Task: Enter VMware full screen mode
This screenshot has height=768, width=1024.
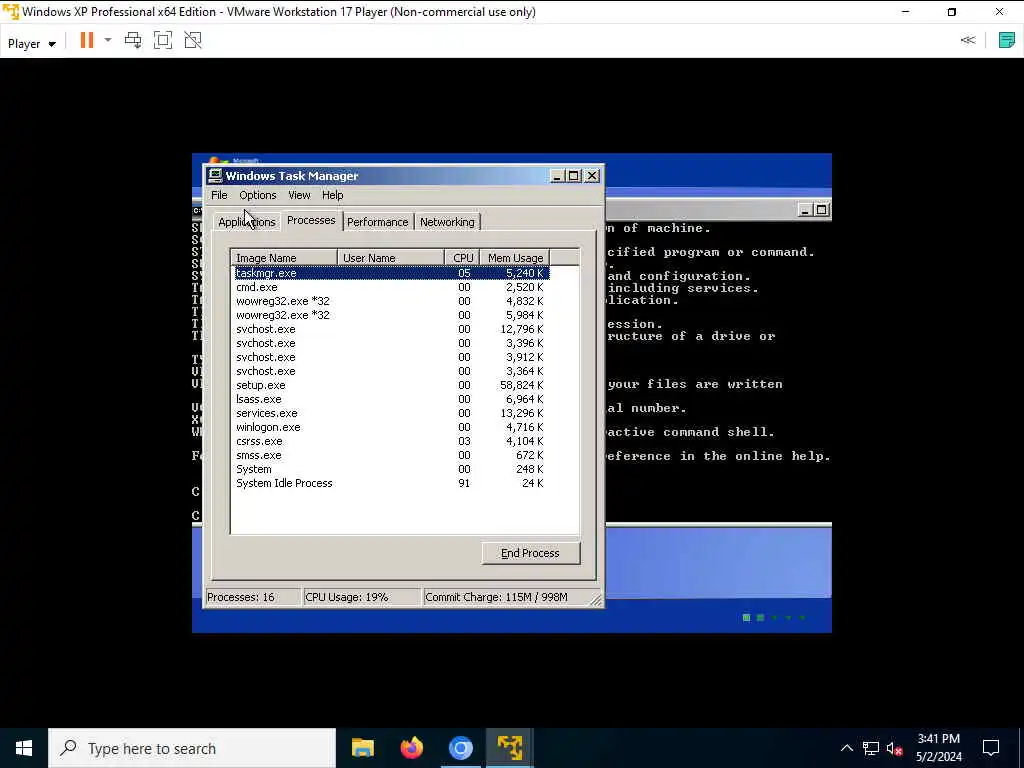Action: (163, 40)
